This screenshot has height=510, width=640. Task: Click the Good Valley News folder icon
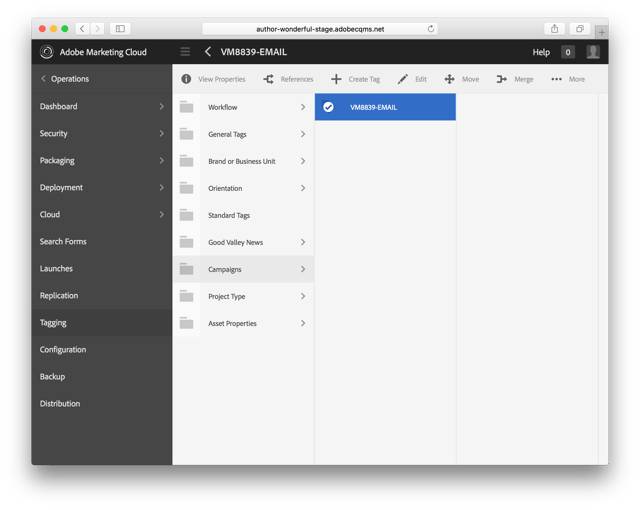click(x=187, y=242)
